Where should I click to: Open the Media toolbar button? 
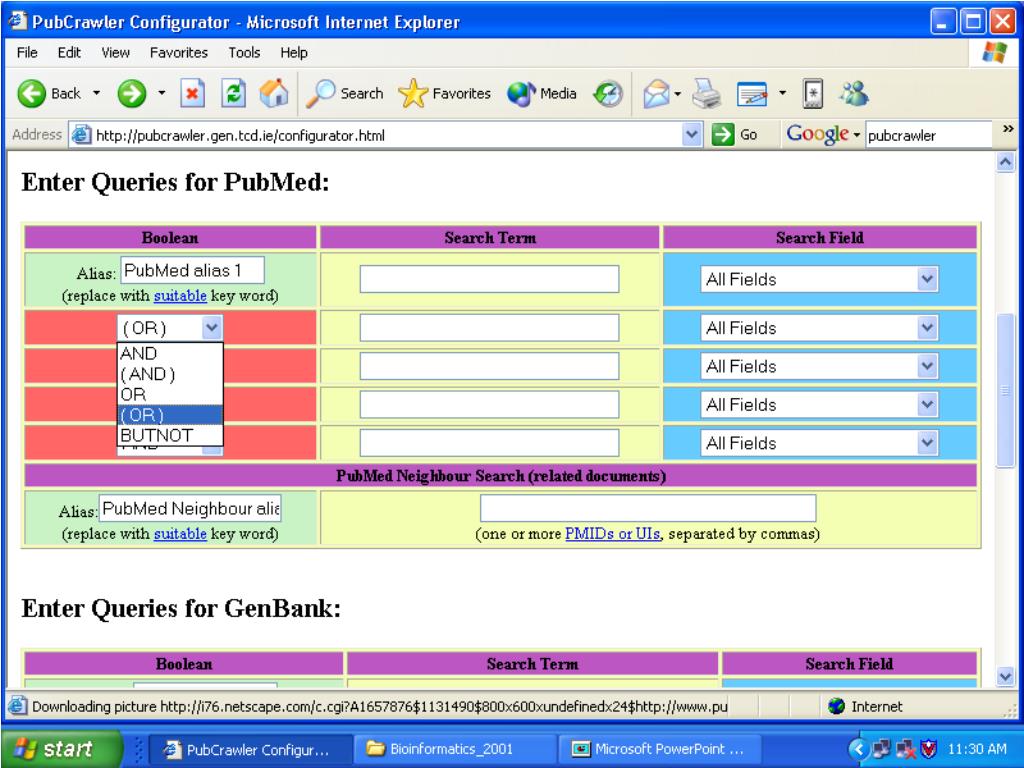coord(541,94)
